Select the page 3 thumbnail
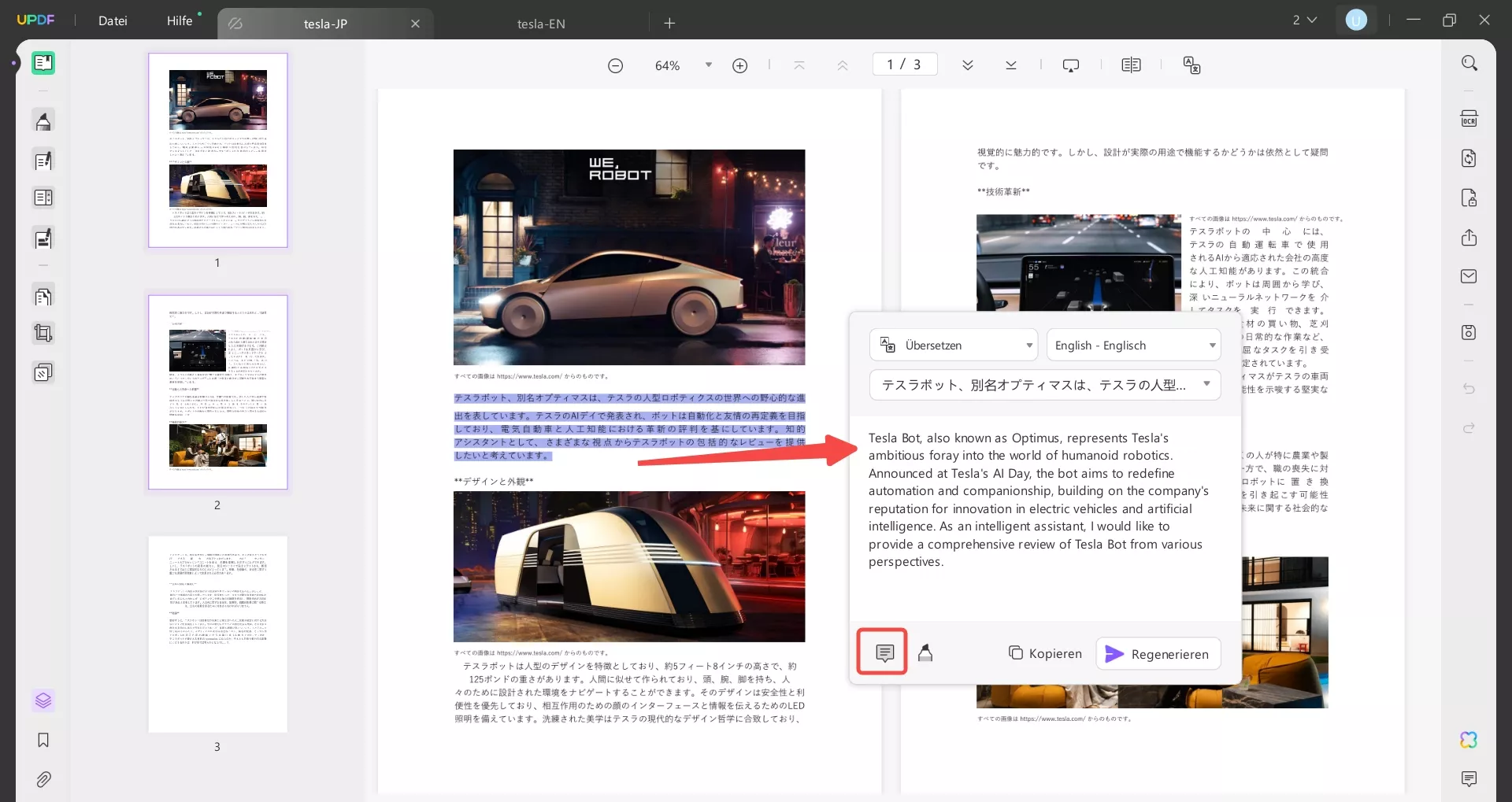This screenshot has height=802, width=1512. click(x=217, y=634)
